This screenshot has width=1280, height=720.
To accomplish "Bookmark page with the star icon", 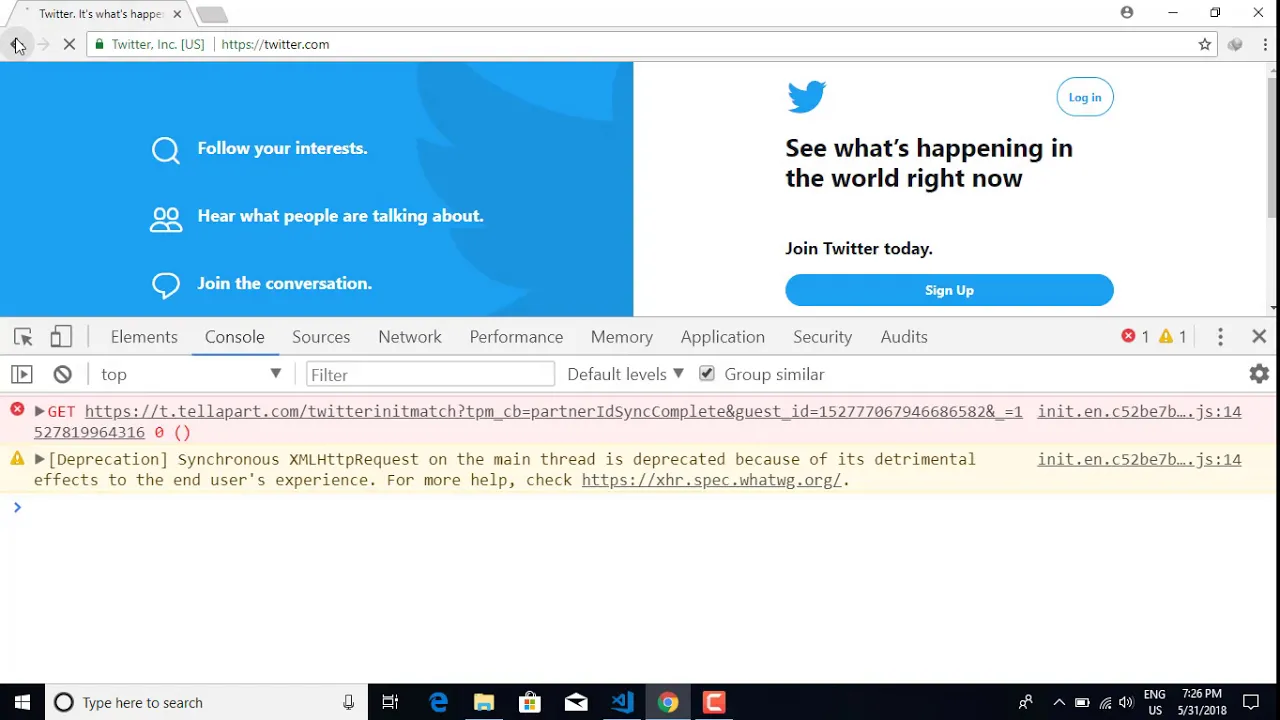I will point(1205,44).
